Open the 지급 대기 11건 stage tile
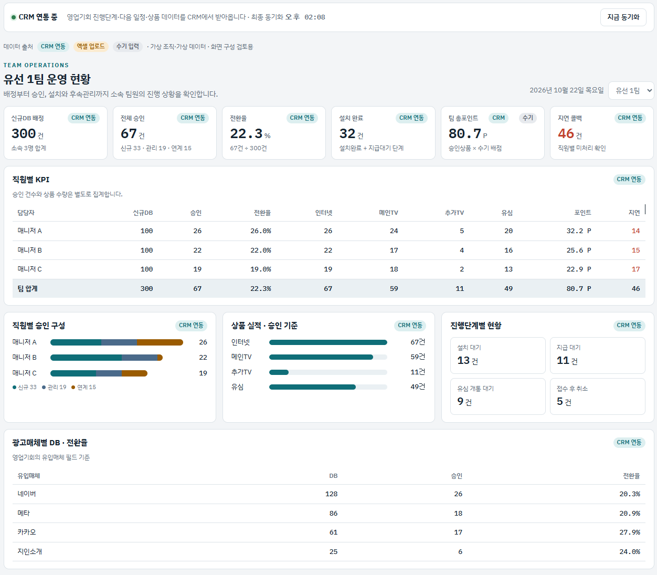The image size is (657, 575). (x=598, y=355)
